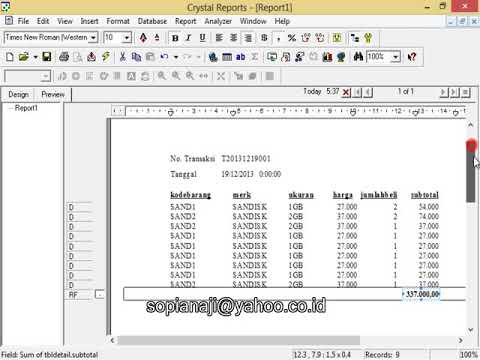Toggle the percent sign format

292,38
